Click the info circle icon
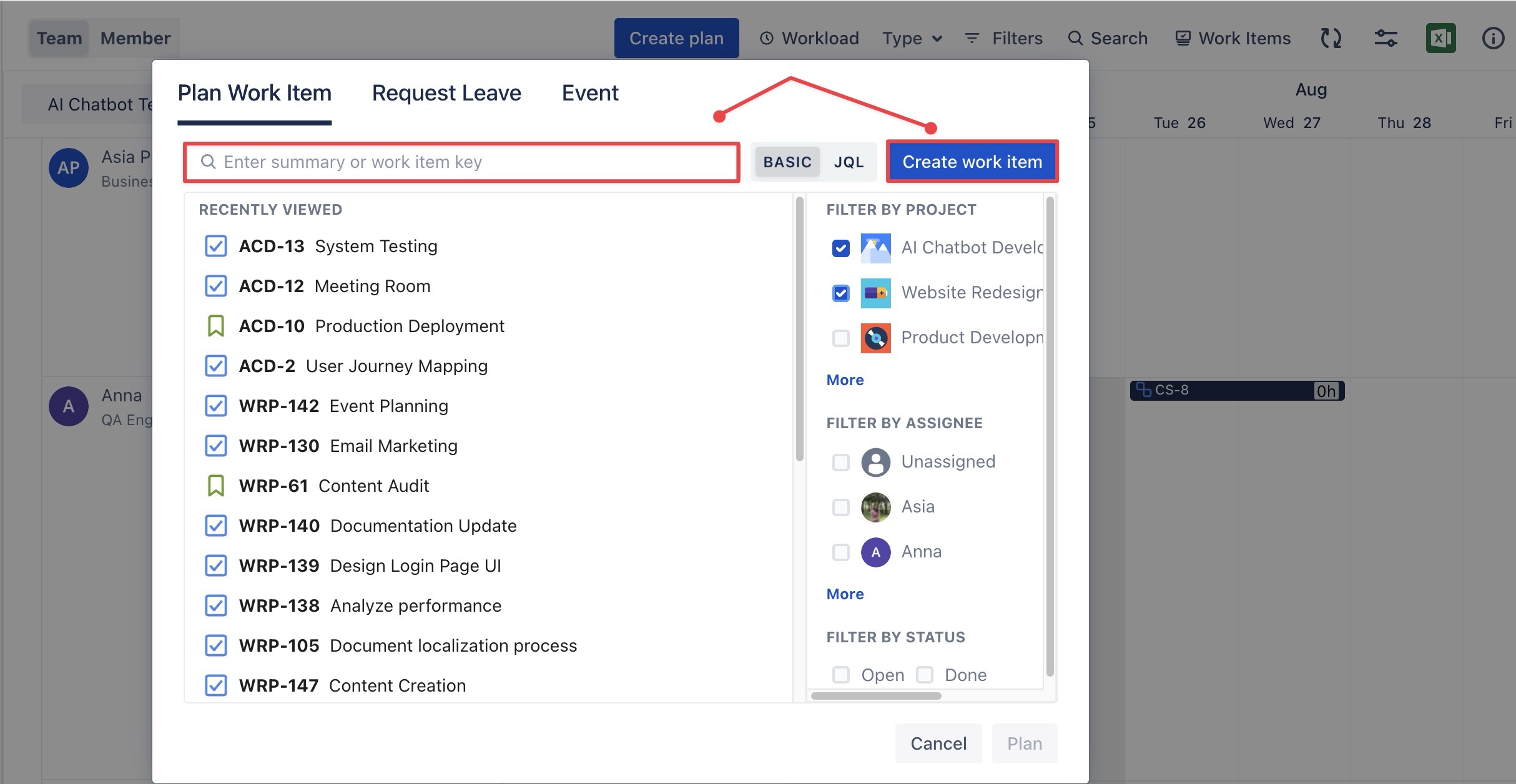 click(x=1493, y=39)
